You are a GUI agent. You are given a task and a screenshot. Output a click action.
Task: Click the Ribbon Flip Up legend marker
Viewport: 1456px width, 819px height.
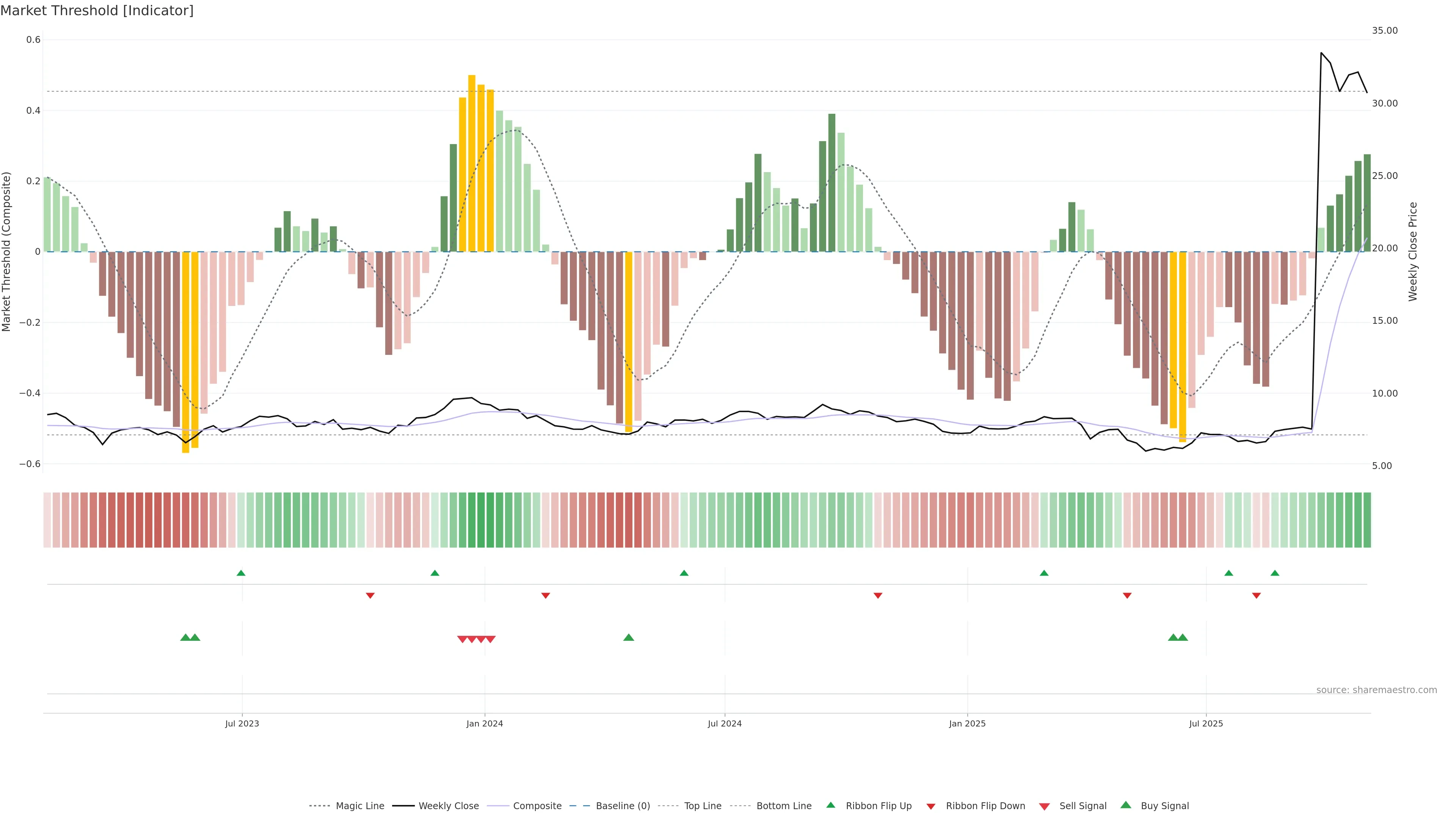pos(830,805)
